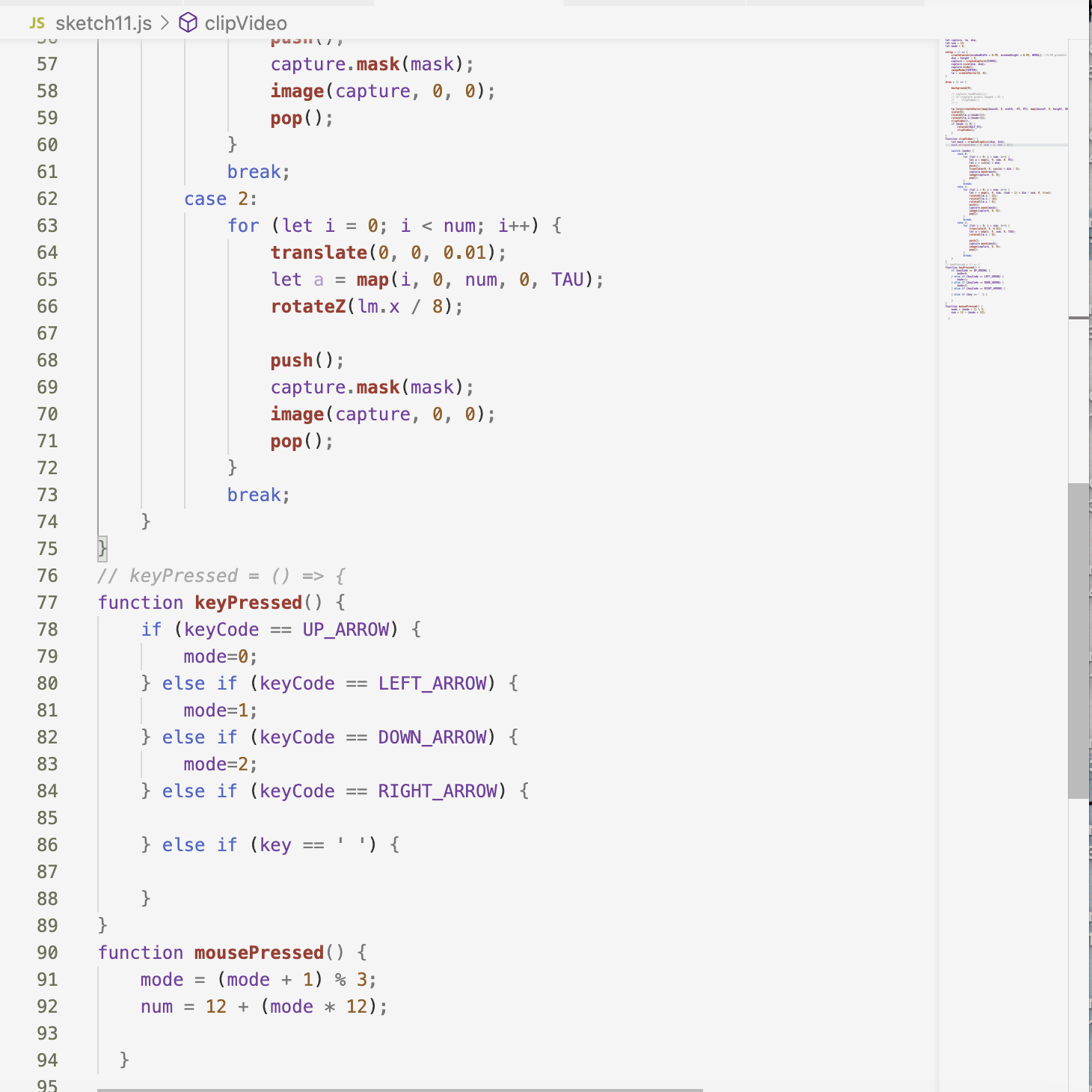Click the clipVideo breadcrumb label
1092x1092 pixels.
point(247,23)
